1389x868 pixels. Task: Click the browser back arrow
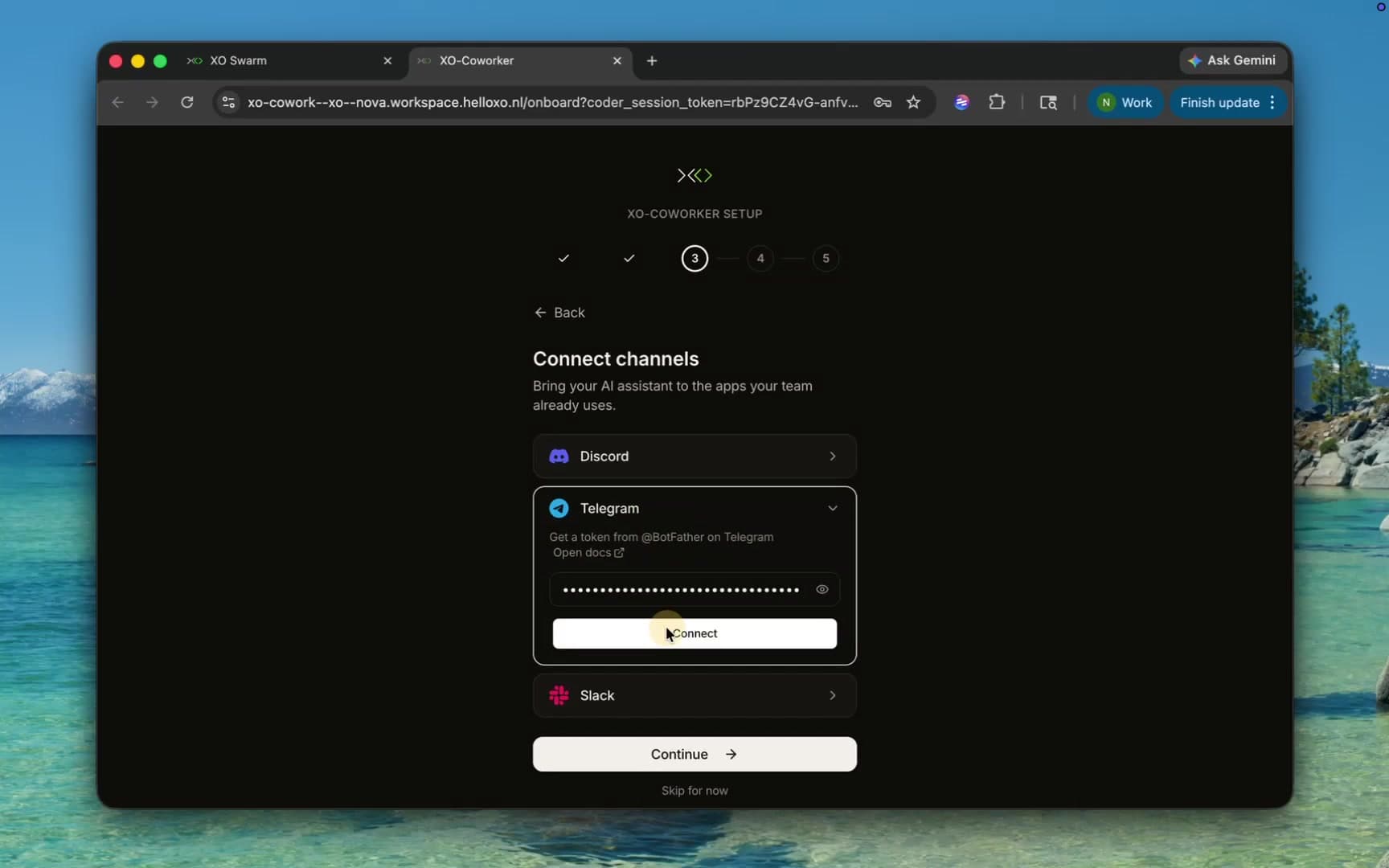point(117,102)
